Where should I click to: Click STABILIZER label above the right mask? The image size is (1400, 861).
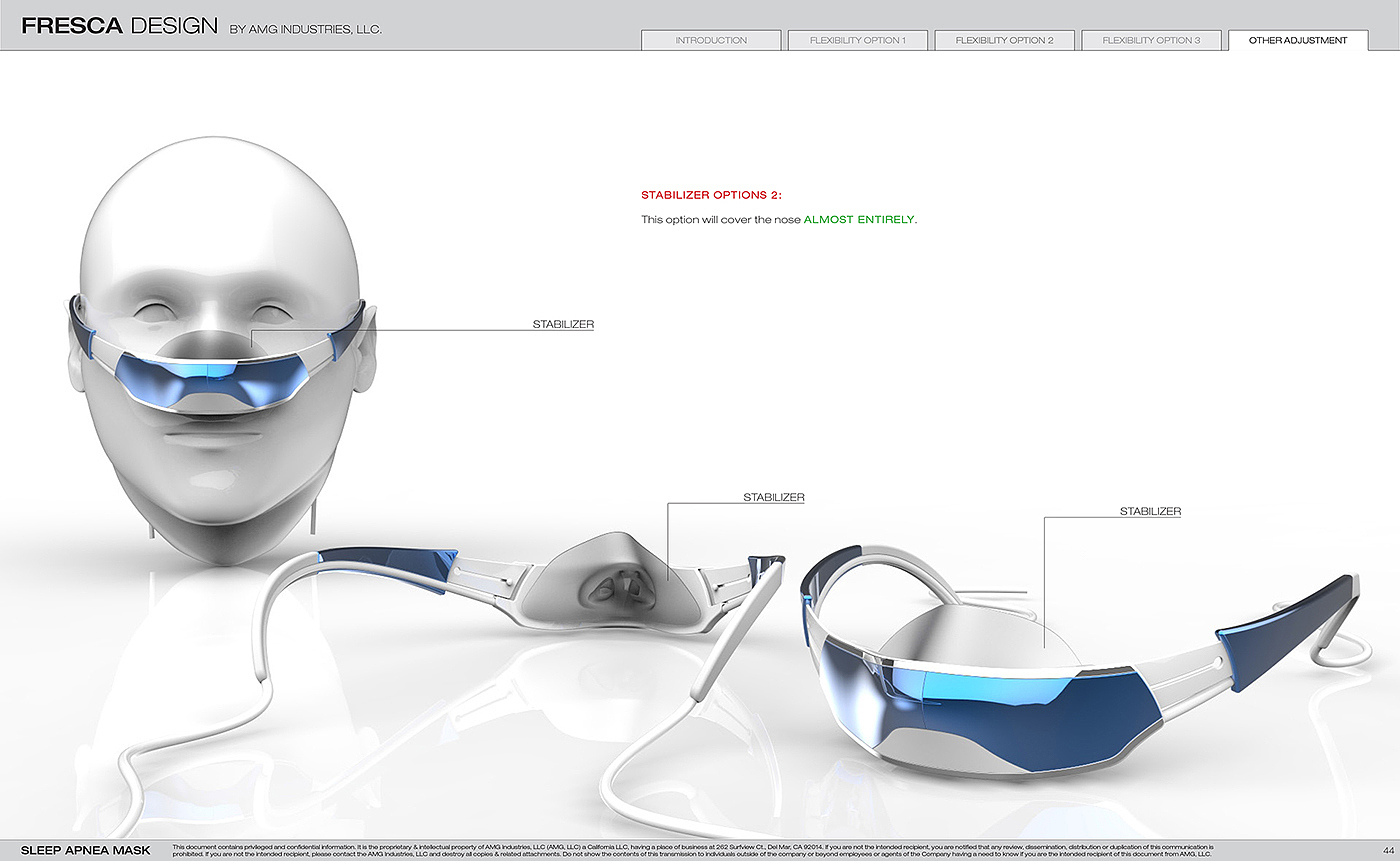coord(1150,511)
